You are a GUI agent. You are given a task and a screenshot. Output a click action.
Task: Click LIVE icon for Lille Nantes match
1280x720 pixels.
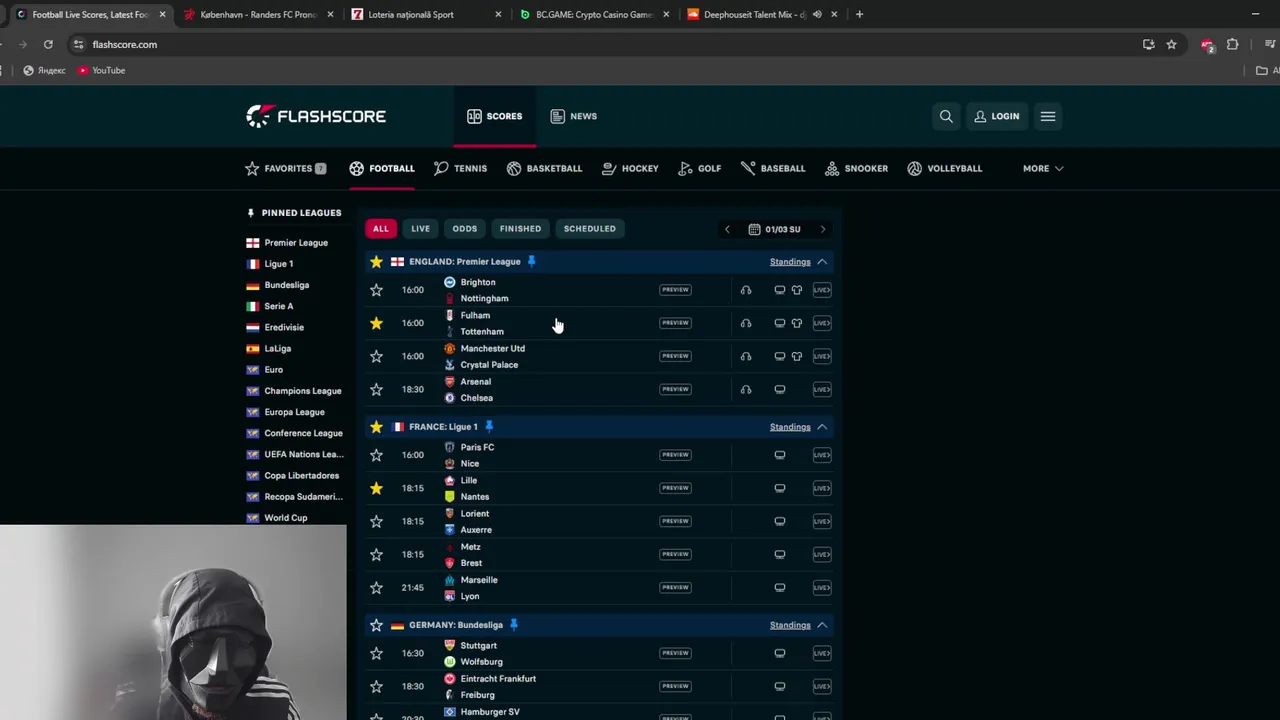(x=822, y=488)
